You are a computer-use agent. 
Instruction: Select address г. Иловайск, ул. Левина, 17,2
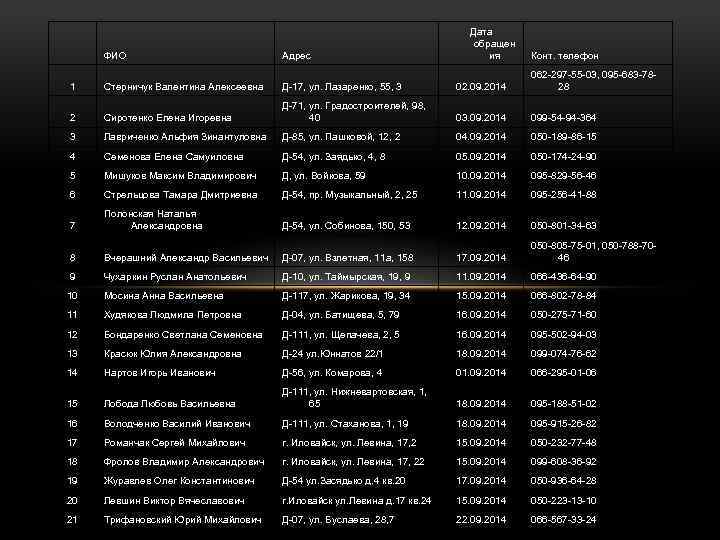(x=349, y=443)
